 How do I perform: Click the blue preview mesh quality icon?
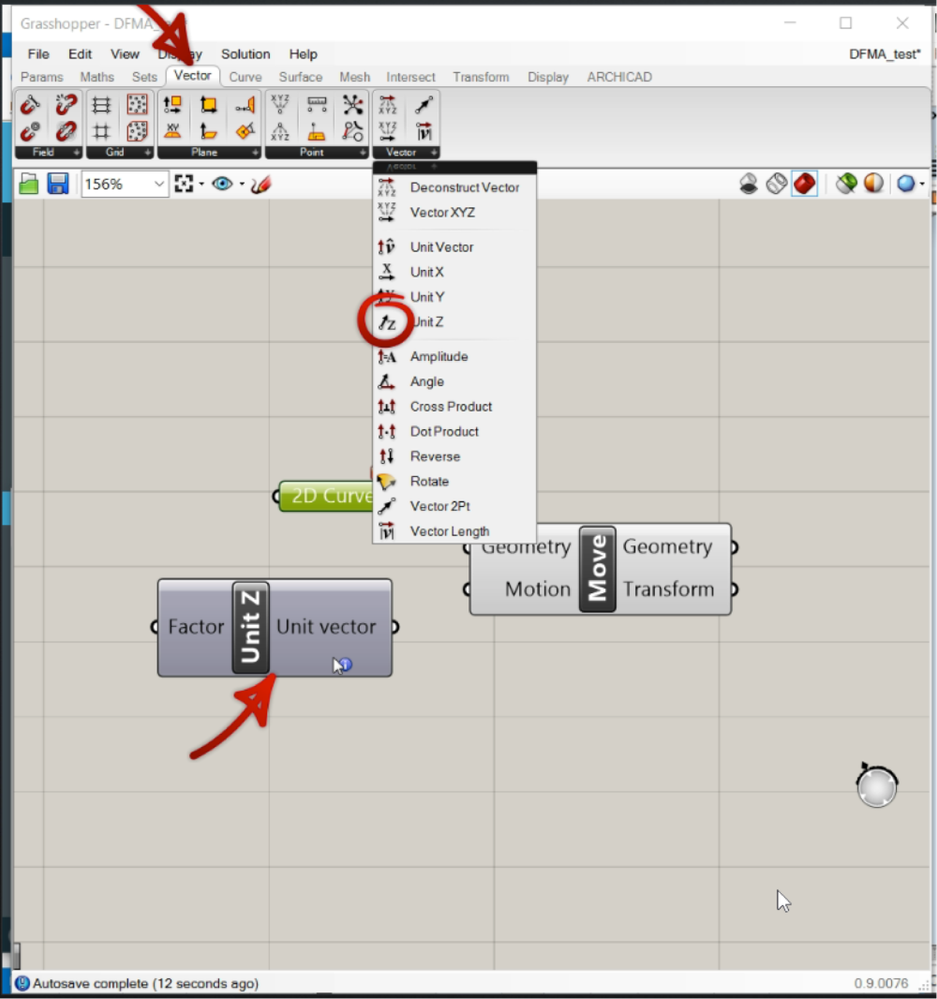pyautogui.click(x=905, y=184)
